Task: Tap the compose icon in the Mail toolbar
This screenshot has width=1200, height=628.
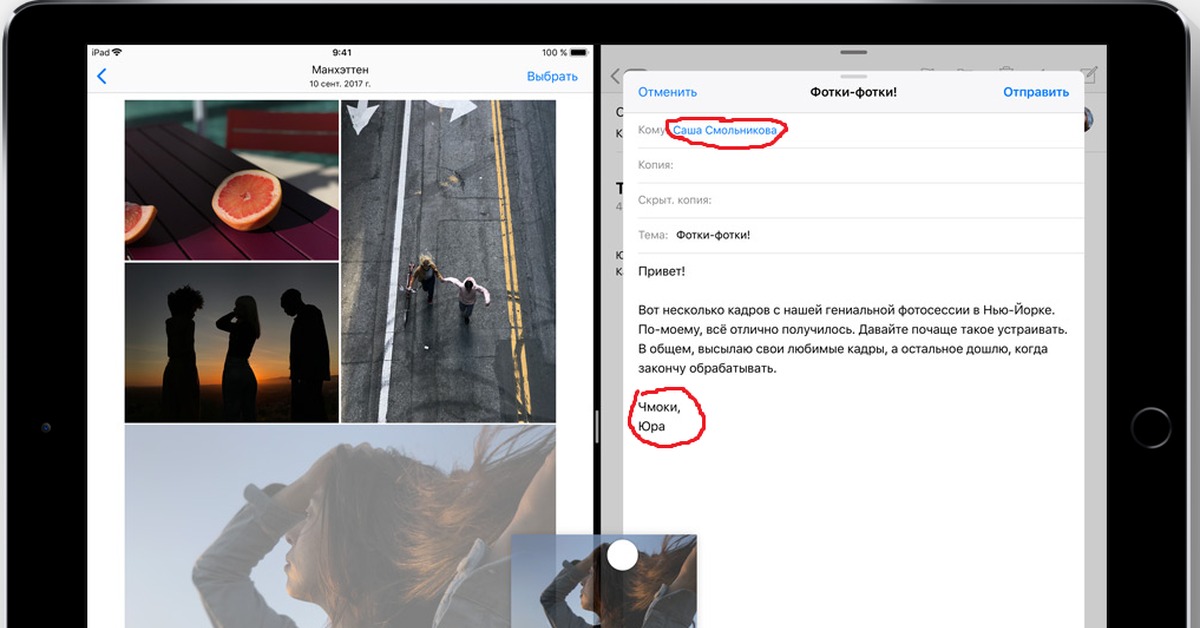Action: pos(1089,75)
